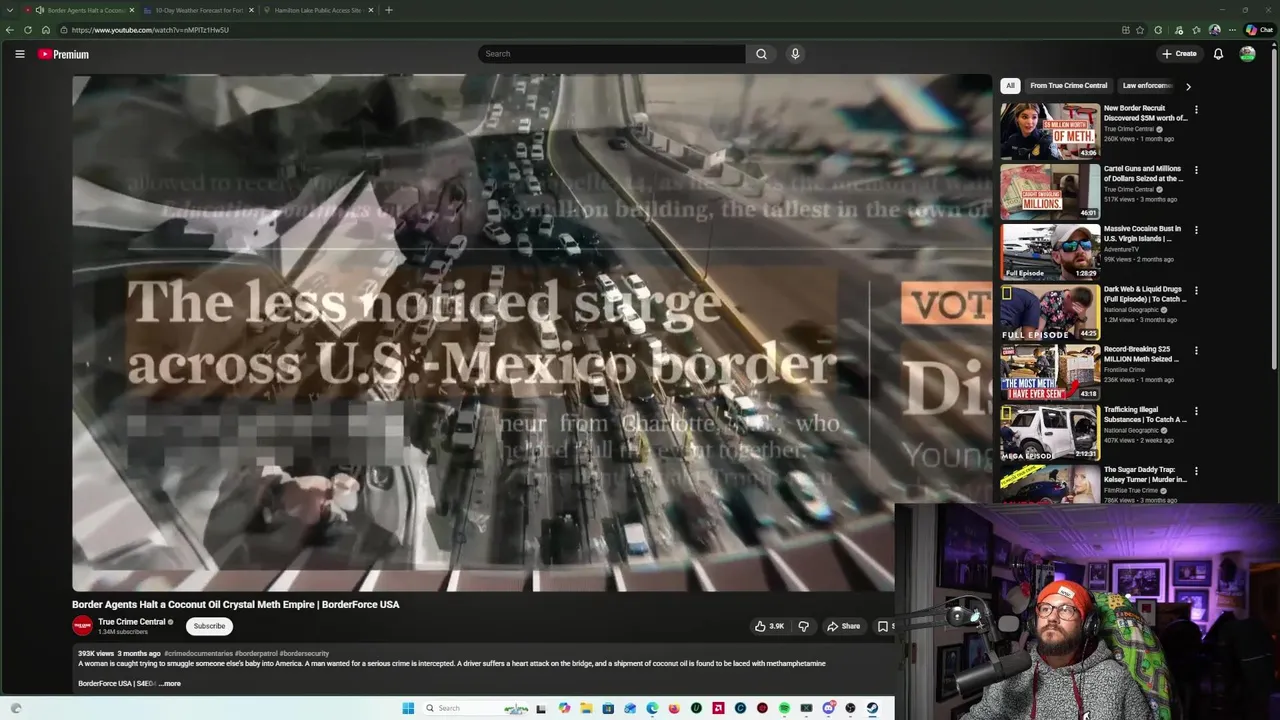Open options for Trafficking Illegal Substances video

pos(1196,411)
